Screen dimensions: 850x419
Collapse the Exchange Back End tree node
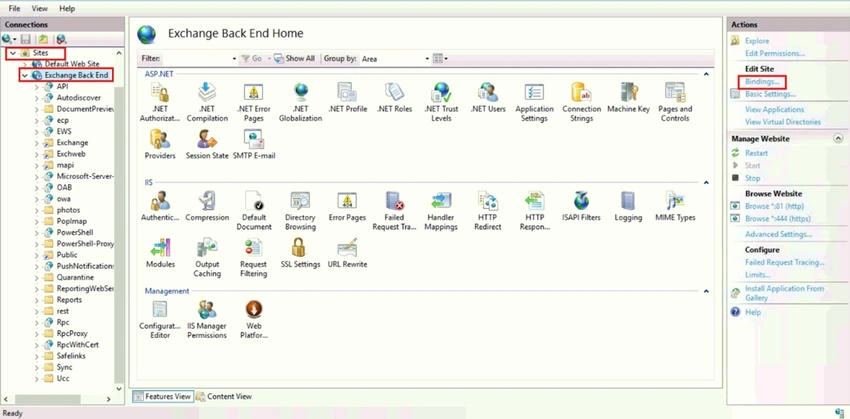[24, 75]
